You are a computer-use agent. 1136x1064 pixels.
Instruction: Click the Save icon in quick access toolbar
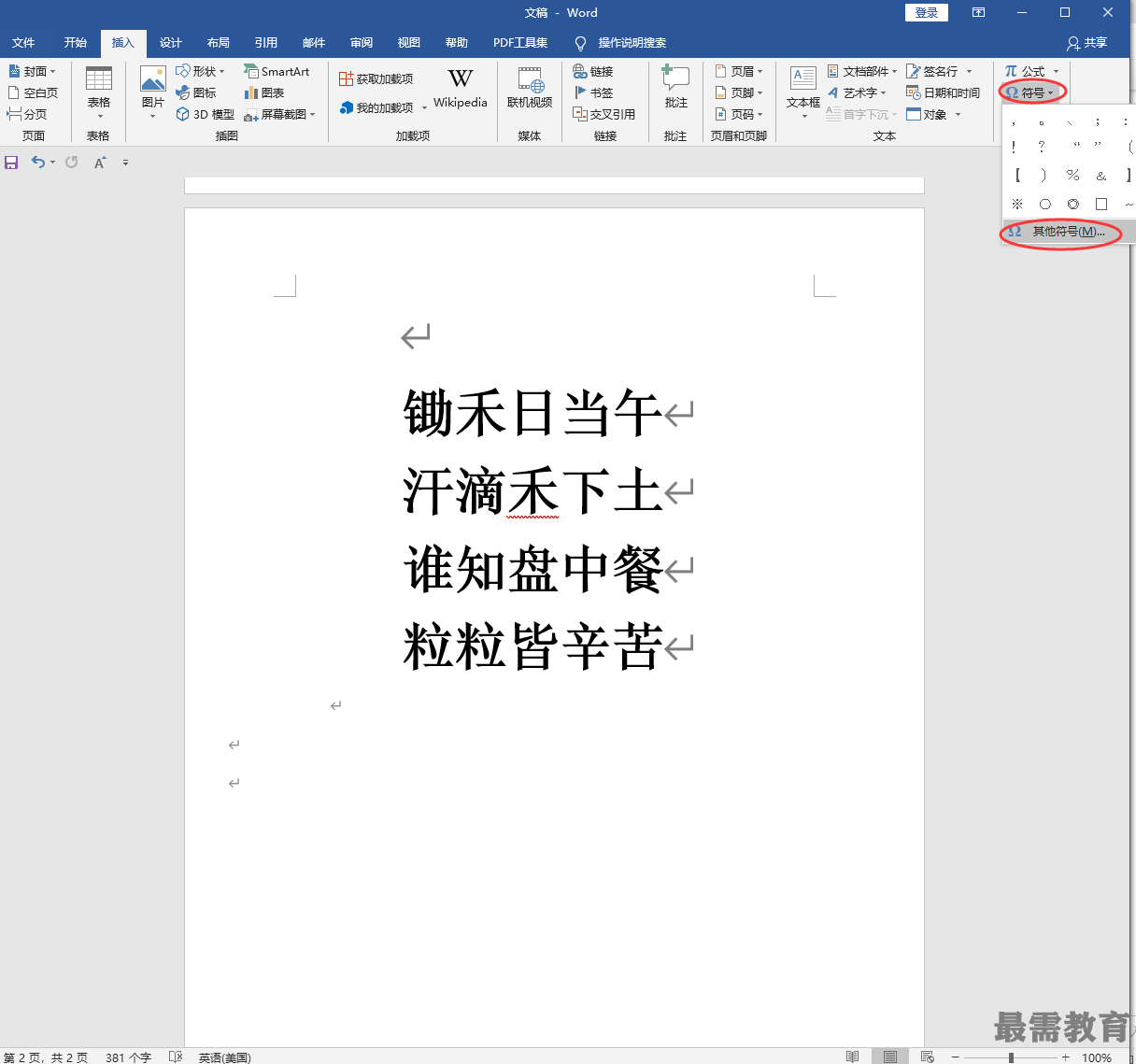pos(11,163)
